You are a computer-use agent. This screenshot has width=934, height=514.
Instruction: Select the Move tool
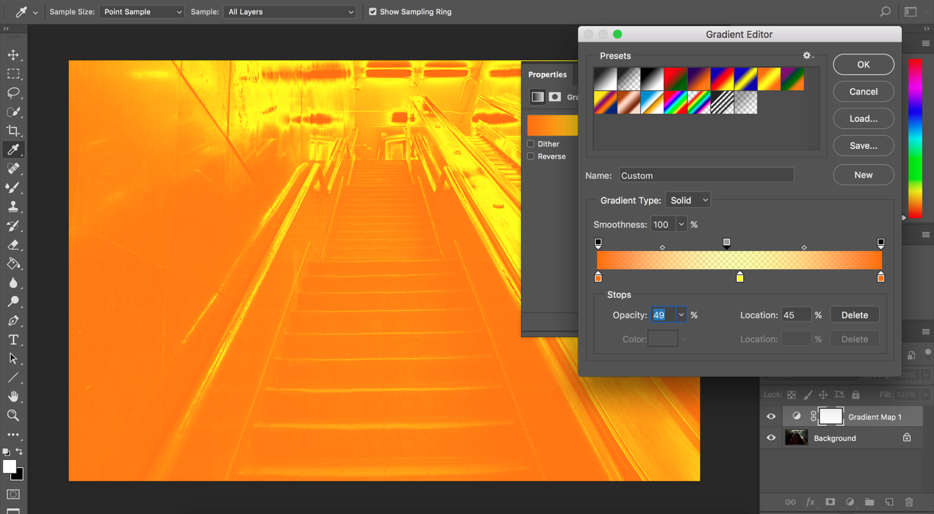point(13,55)
